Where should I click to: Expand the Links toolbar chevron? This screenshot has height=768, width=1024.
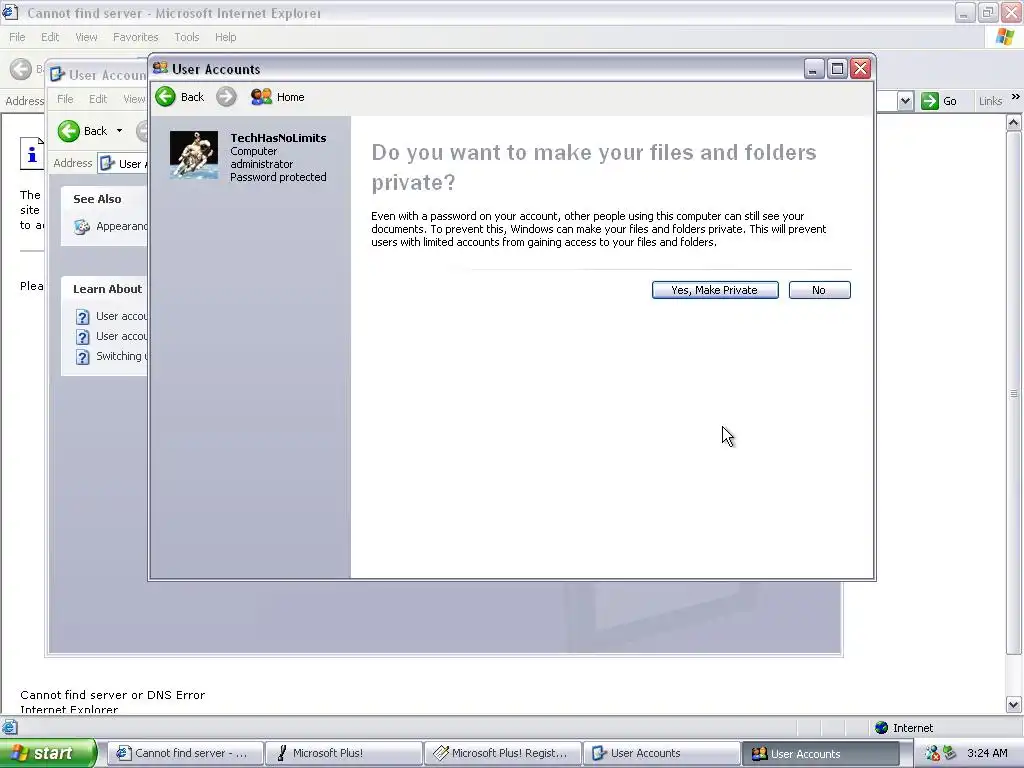click(x=1016, y=97)
